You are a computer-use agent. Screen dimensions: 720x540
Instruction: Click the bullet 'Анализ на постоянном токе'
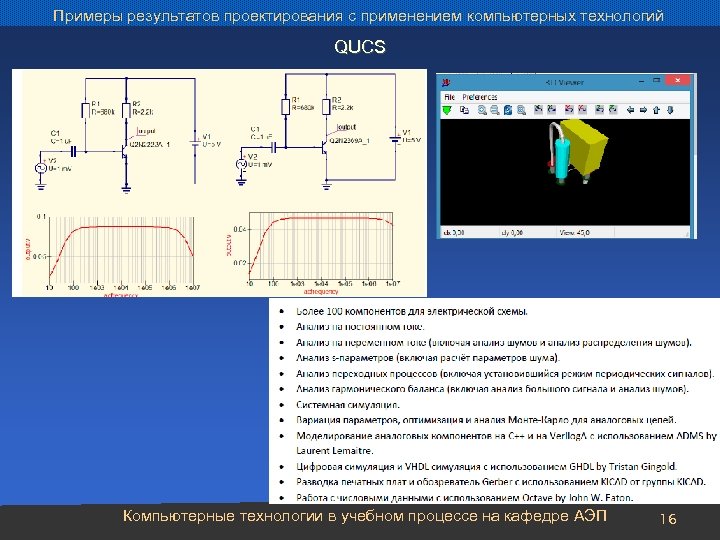(x=360, y=327)
